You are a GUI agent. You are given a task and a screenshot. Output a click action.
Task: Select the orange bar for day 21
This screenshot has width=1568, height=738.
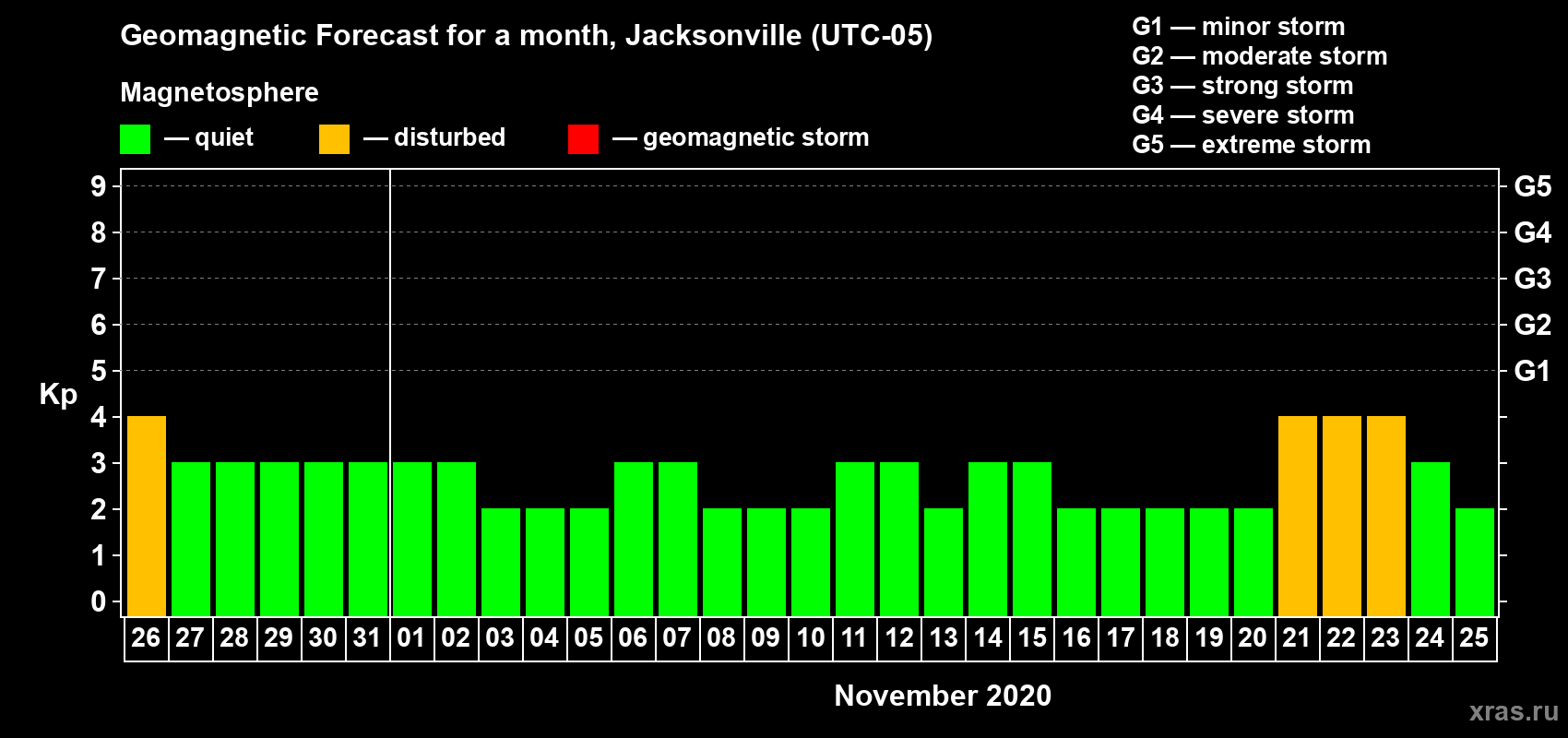tap(1298, 516)
